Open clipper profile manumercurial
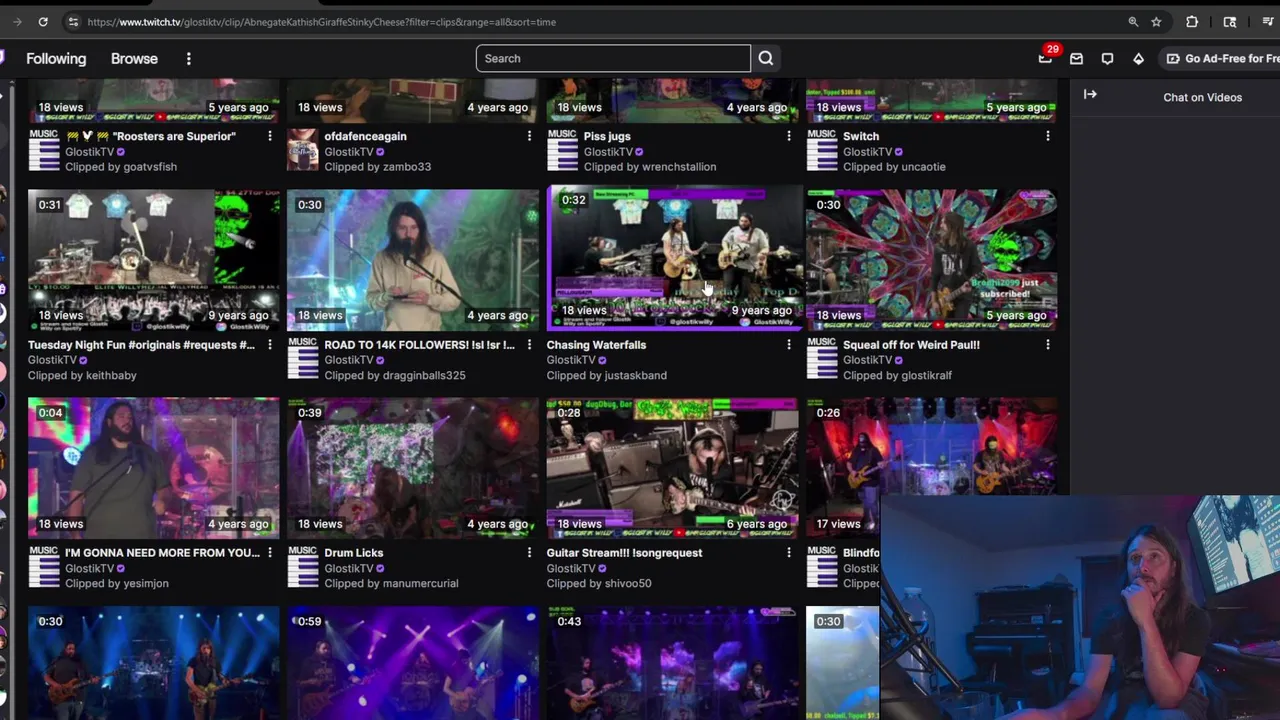Screen dimensions: 1280x720 pyautogui.click(x=420, y=584)
